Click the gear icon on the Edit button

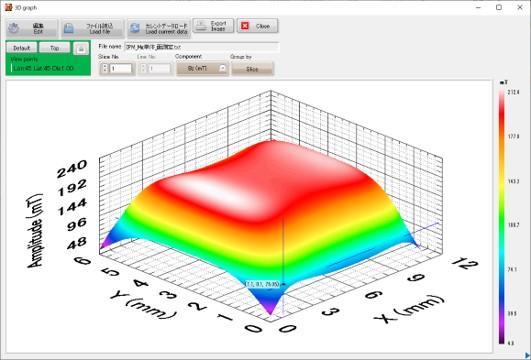(x=14, y=28)
